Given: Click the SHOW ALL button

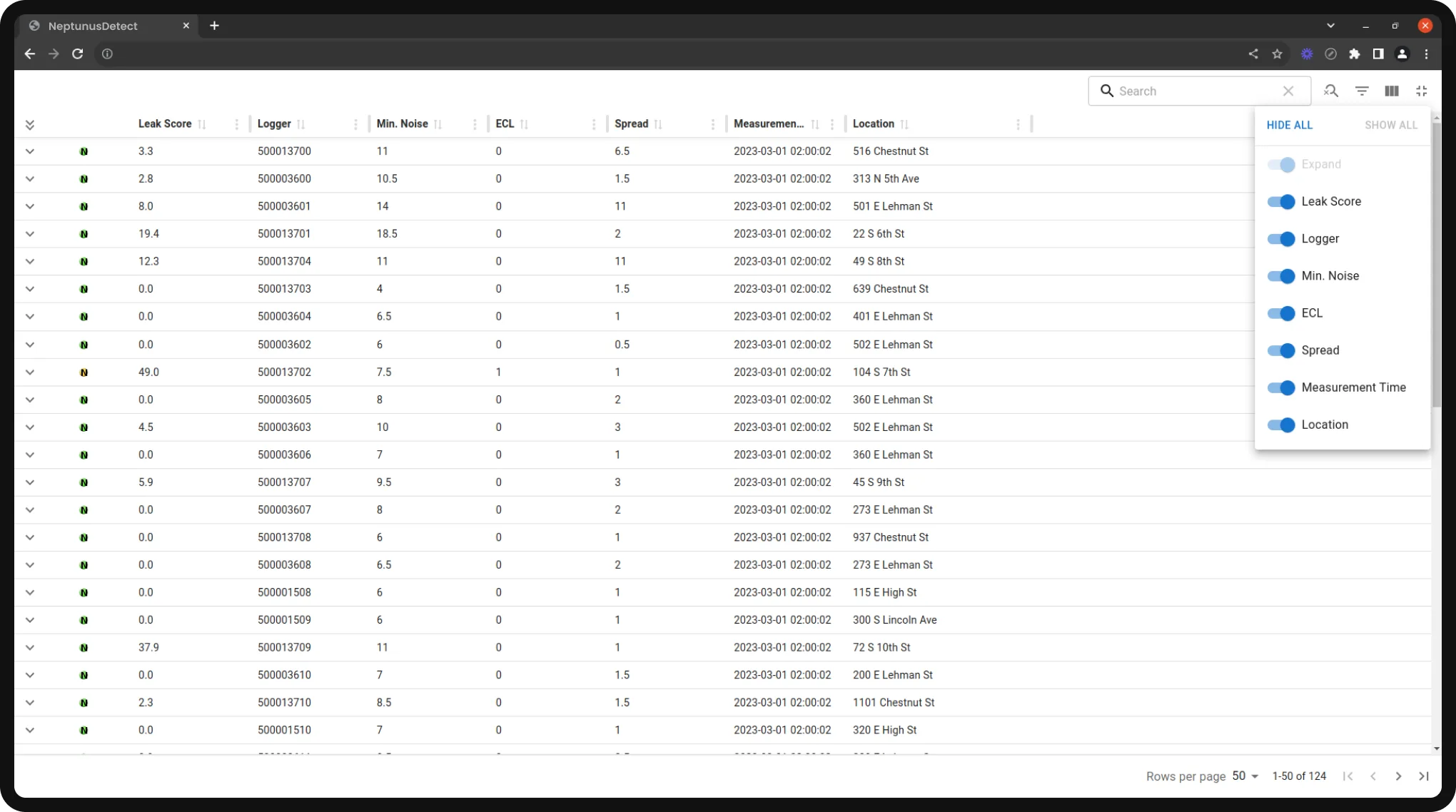Looking at the screenshot, I should coord(1390,125).
